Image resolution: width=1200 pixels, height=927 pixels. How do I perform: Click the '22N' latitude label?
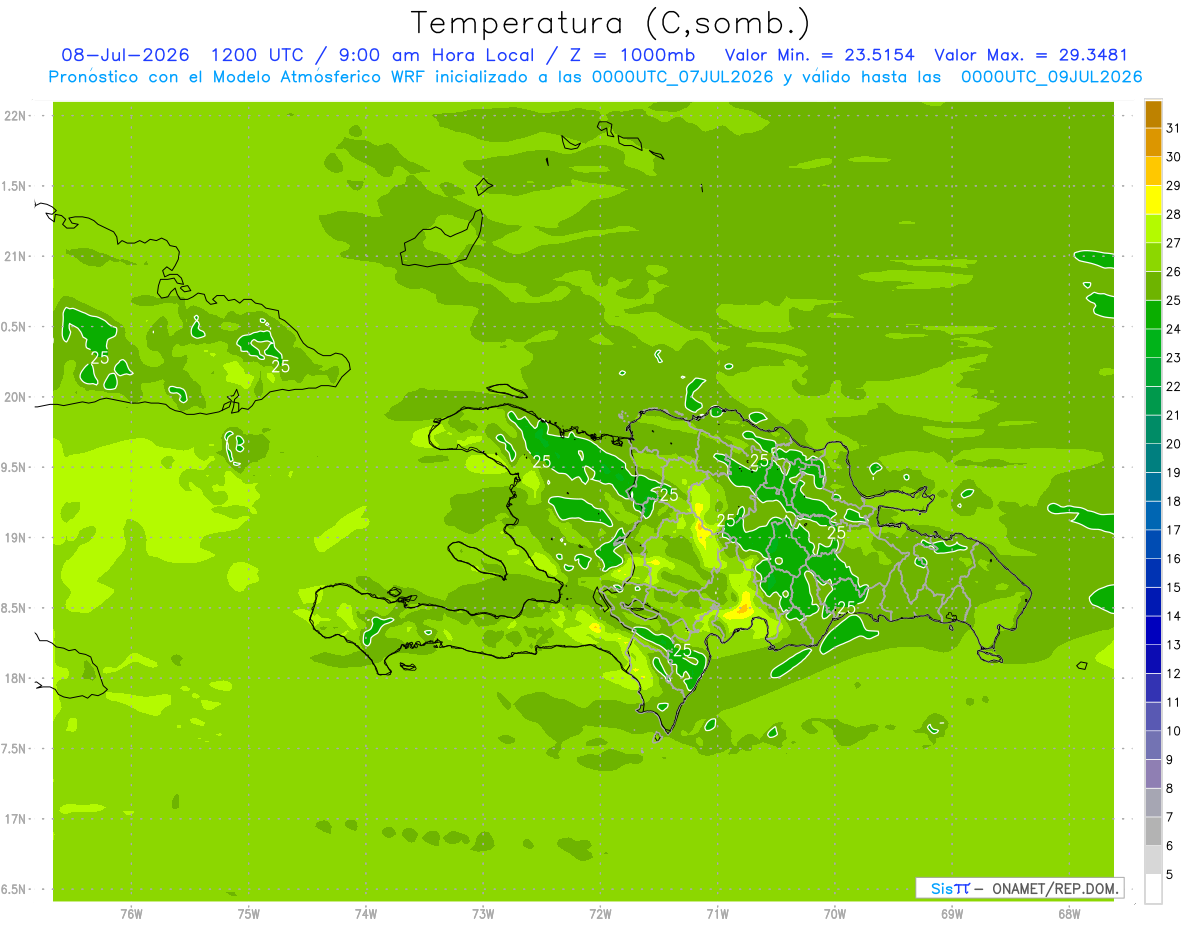[17, 116]
